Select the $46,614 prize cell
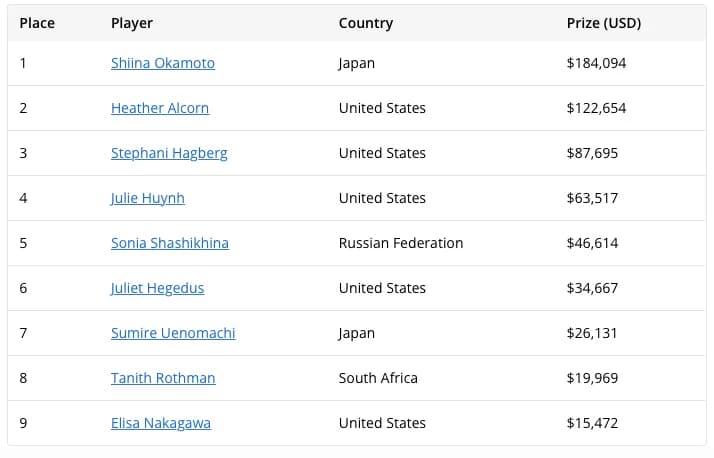714x458 pixels. 592,243
